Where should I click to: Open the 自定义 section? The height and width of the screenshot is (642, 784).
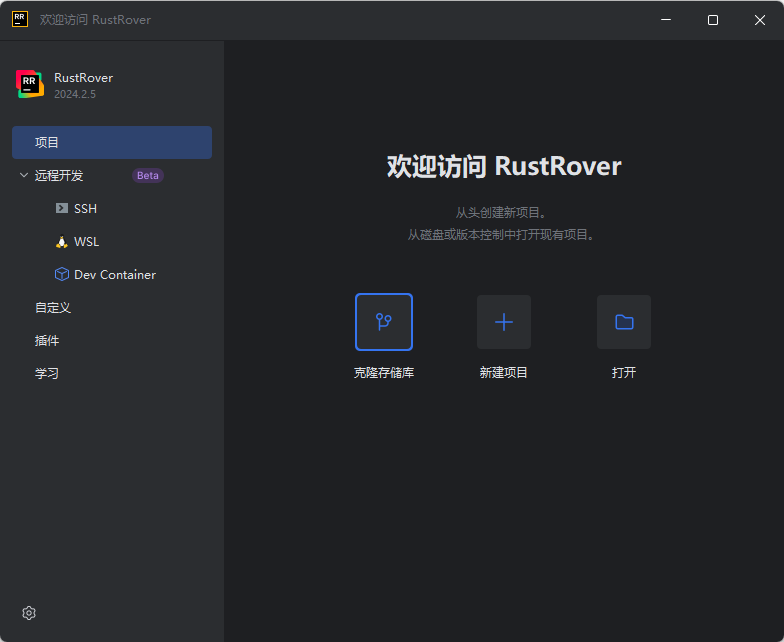pyautogui.click(x=53, y=308)
